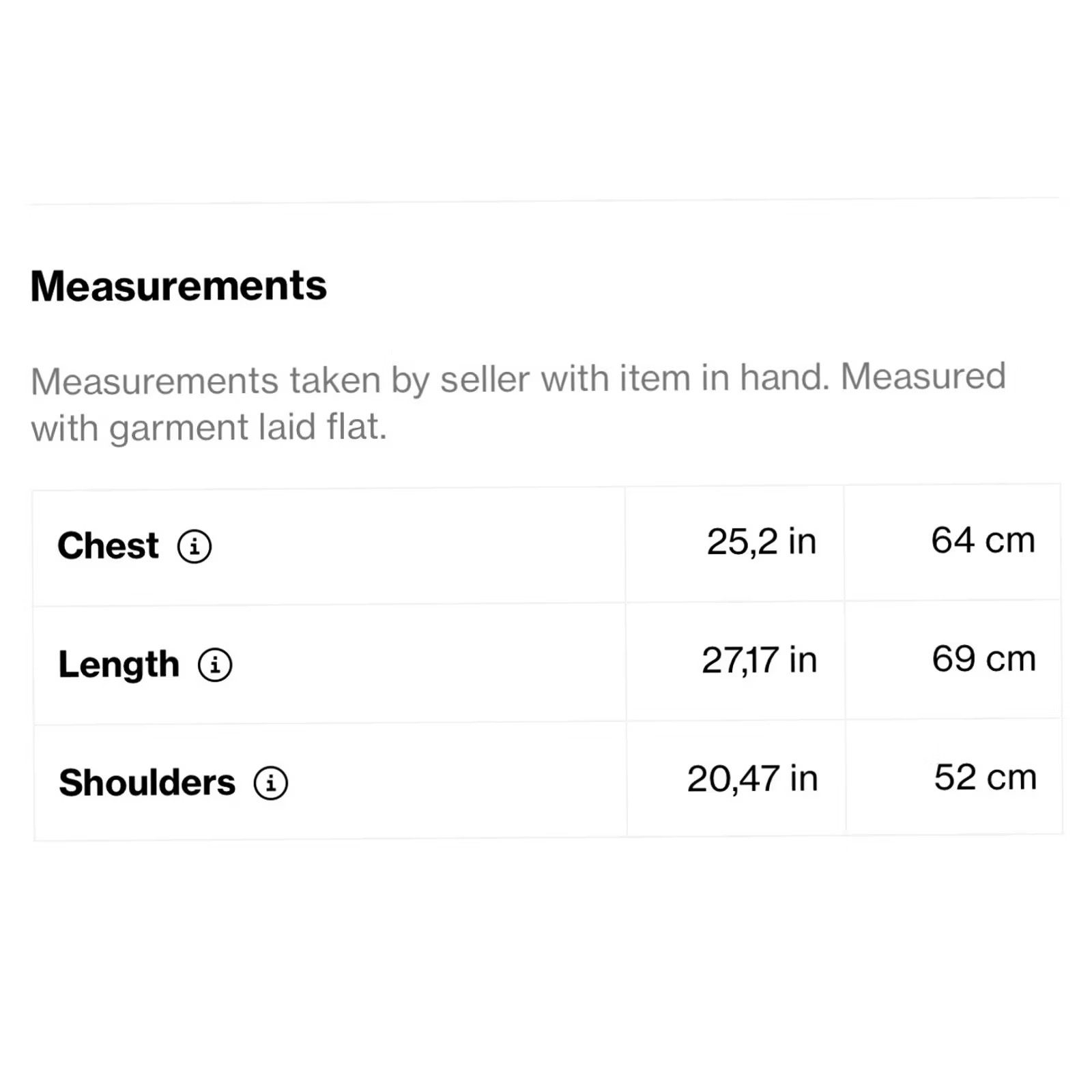
Task: Click the word 'Measured' in description
Action: click(923, 376)
